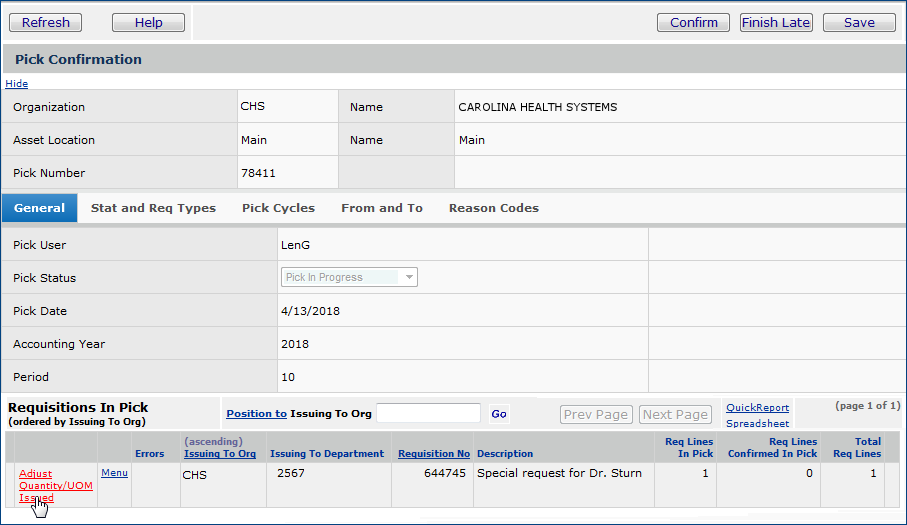Open the Stat and Req Types tab
Screen dimensions: 907x525
153,208
